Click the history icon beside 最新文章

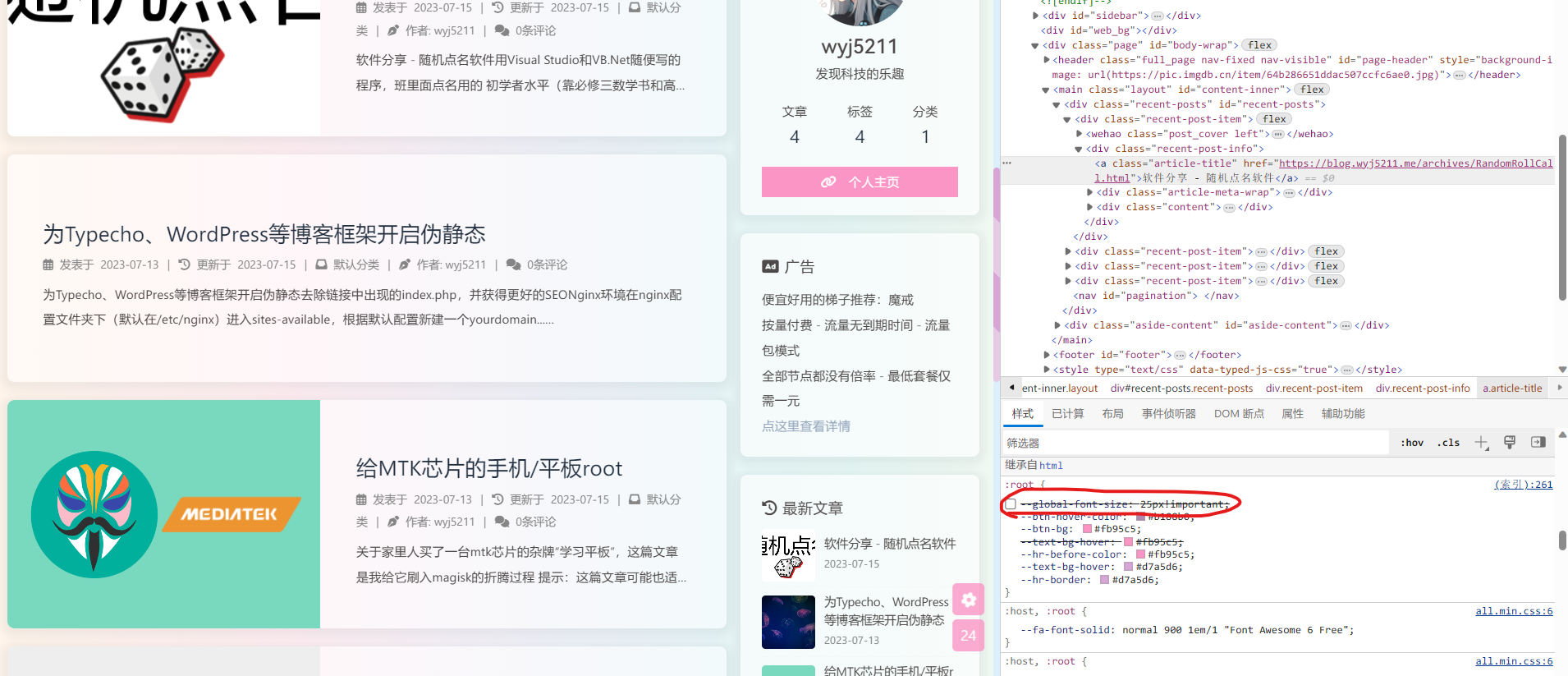pos(769,508)
